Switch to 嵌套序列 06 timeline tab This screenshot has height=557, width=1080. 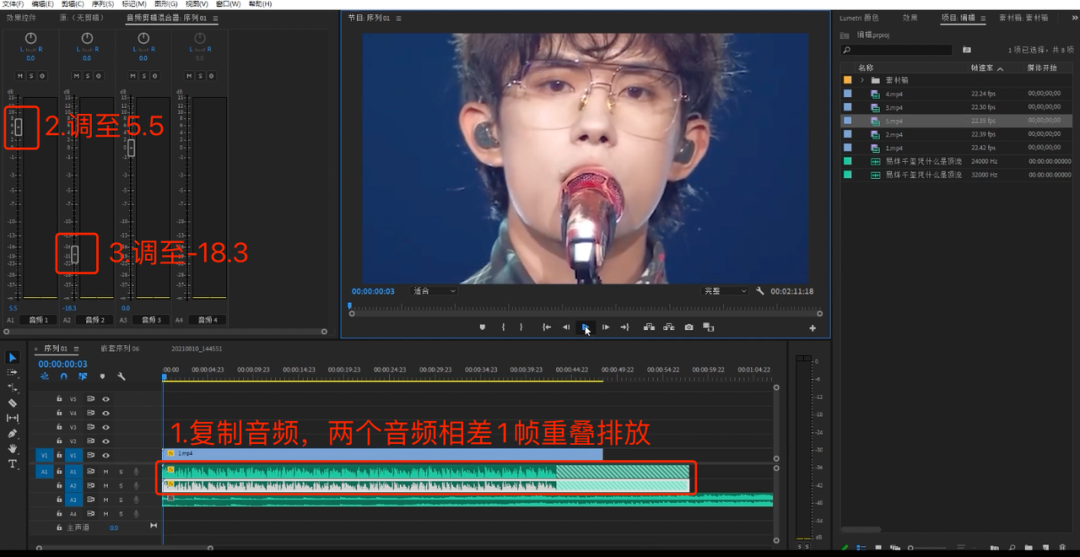(120, 348)
